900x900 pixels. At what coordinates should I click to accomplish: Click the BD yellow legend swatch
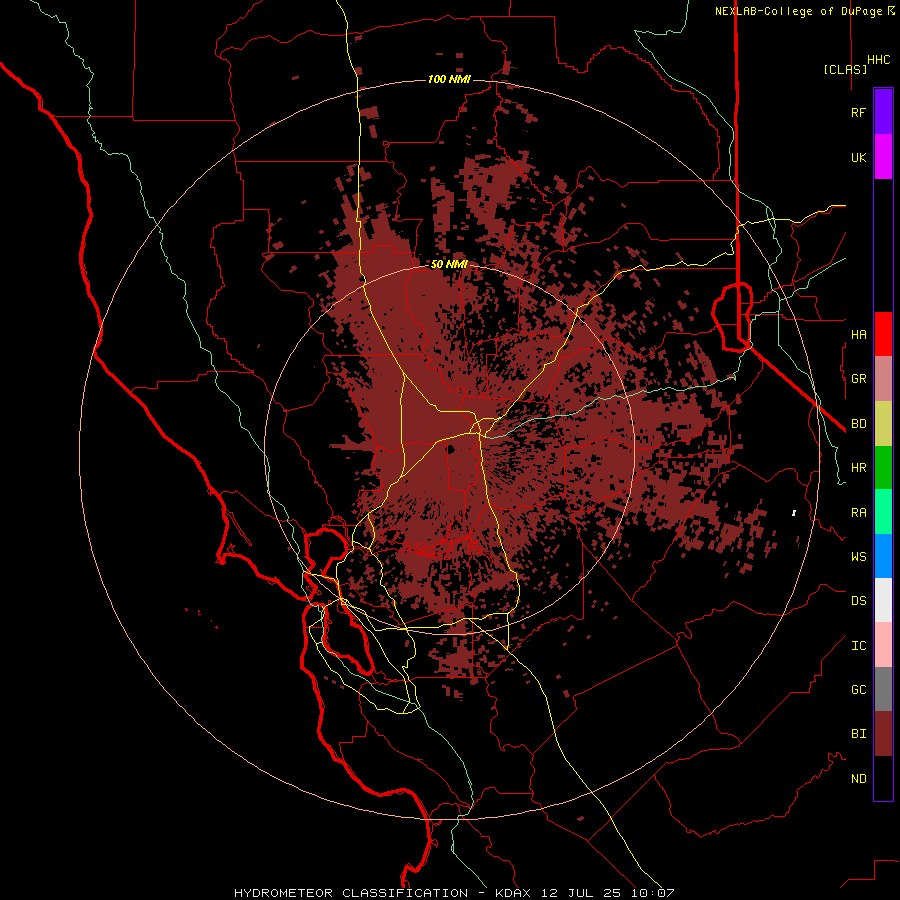coord(883,424)
